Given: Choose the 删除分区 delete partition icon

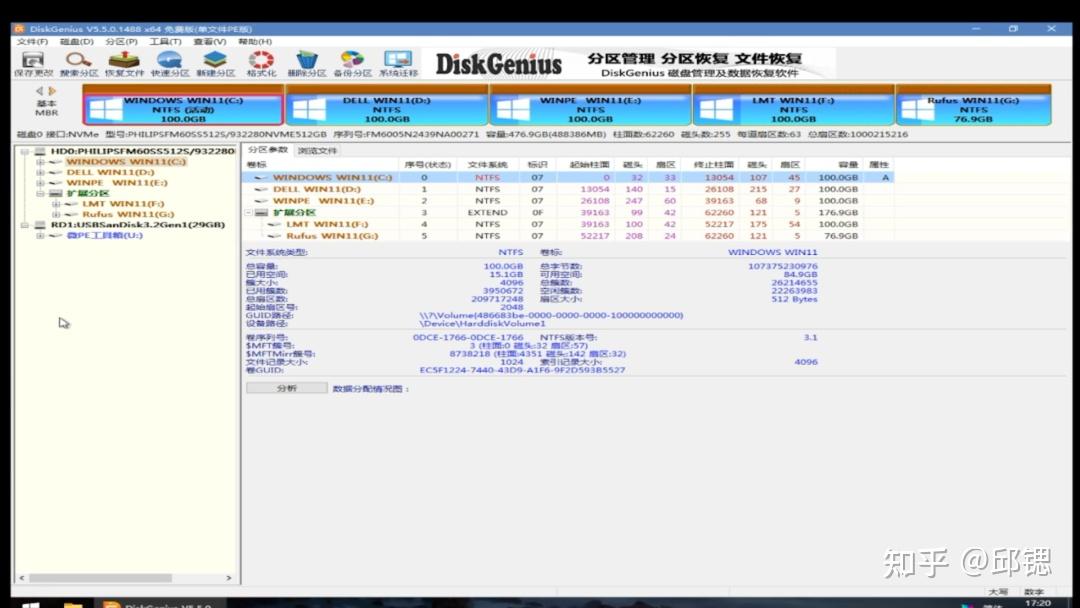Looking at the screenshot, I should click(x=307, y=64).
